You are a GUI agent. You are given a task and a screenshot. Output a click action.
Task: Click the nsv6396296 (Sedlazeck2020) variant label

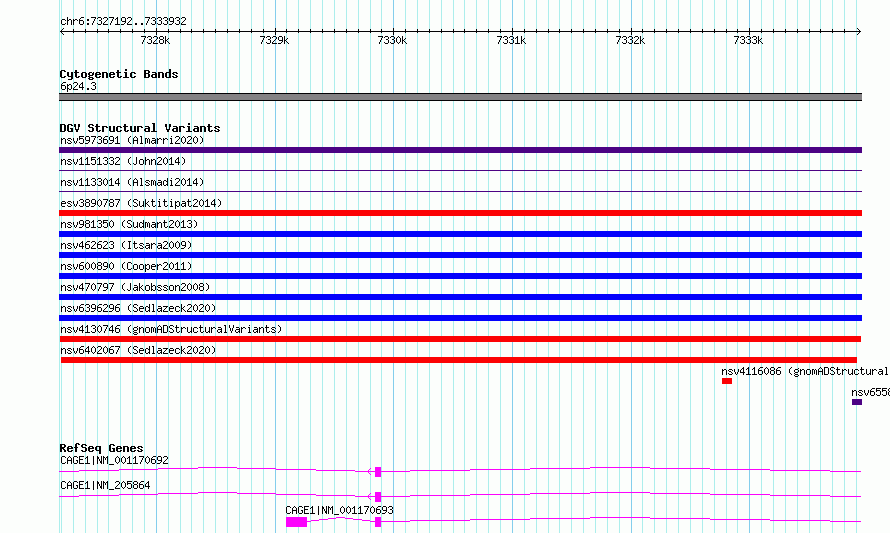(x=138, y=308)
